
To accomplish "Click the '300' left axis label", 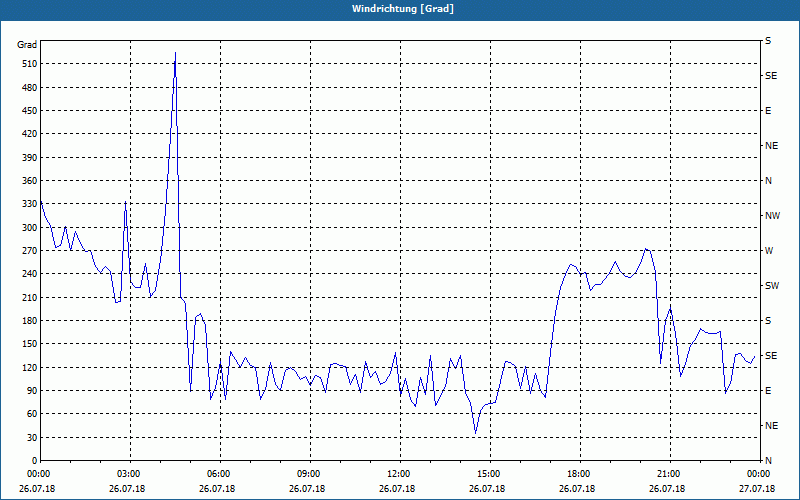I will tap(30, 228).
